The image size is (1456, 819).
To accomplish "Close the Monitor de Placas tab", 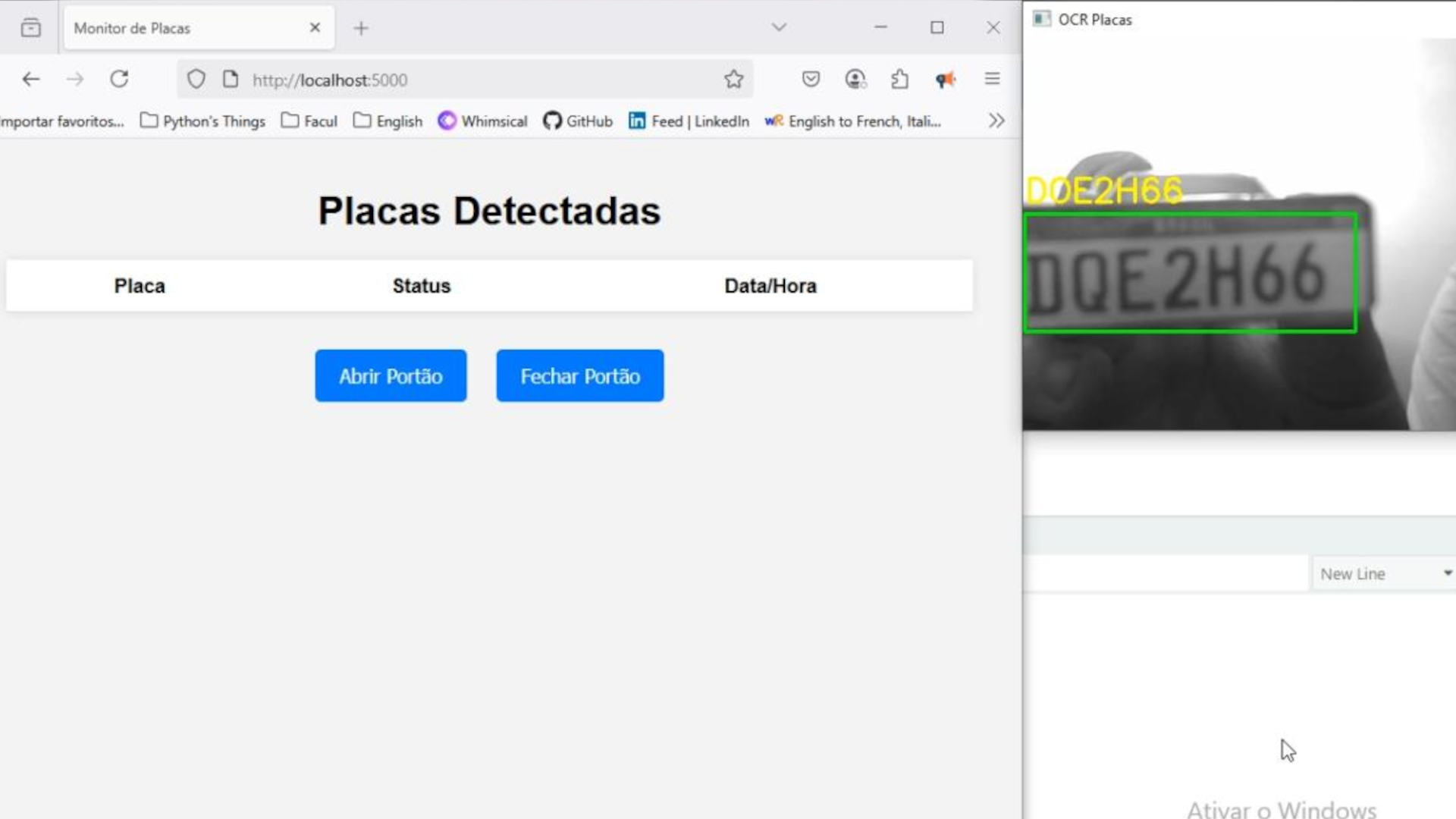I will (315, 28).
